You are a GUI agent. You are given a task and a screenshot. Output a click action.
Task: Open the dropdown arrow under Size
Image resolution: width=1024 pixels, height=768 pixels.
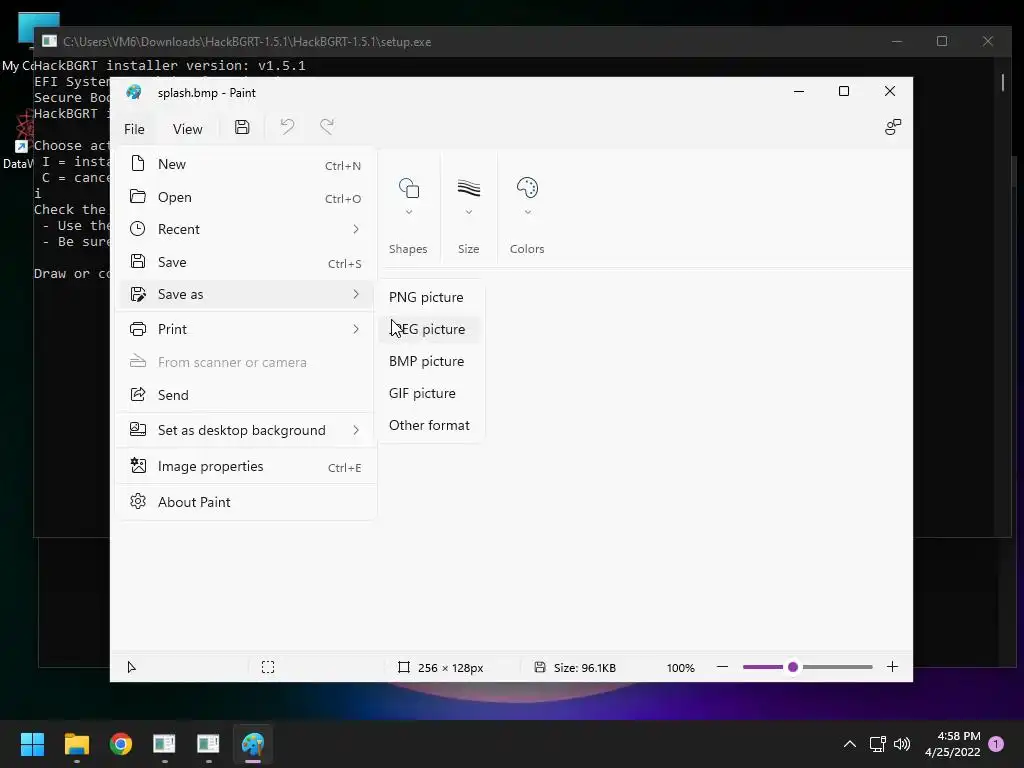point(468,212)
